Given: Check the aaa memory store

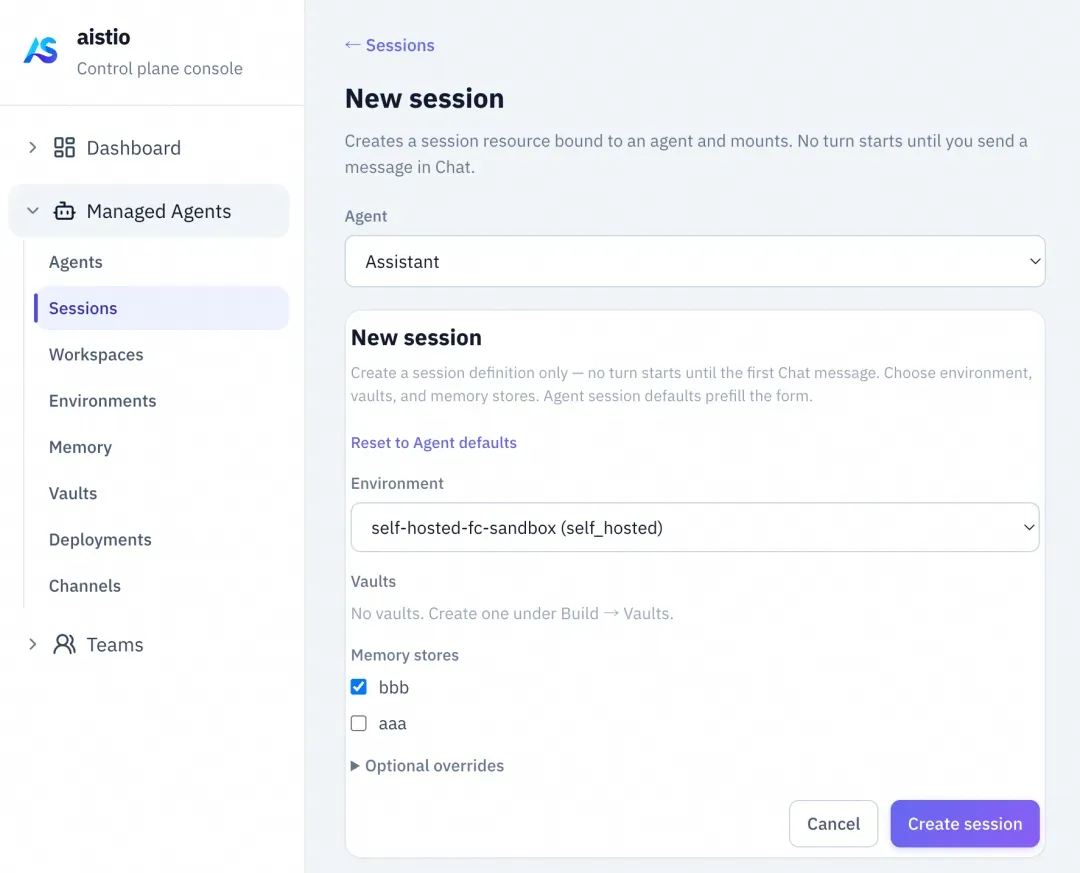Looking at the screenshot, I should point(358,723).
